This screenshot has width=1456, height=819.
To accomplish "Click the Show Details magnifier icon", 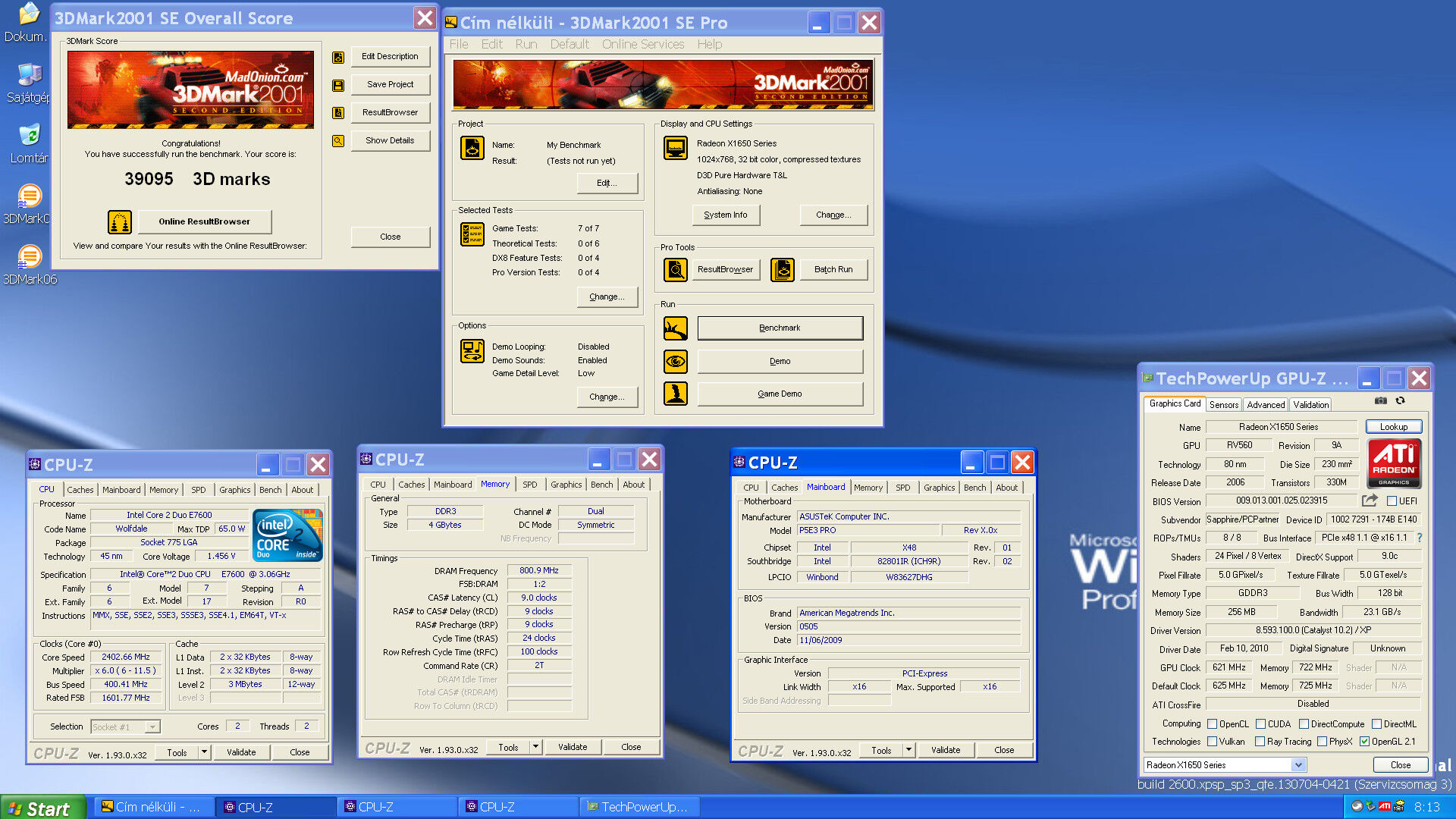I will tap(338, 141).
